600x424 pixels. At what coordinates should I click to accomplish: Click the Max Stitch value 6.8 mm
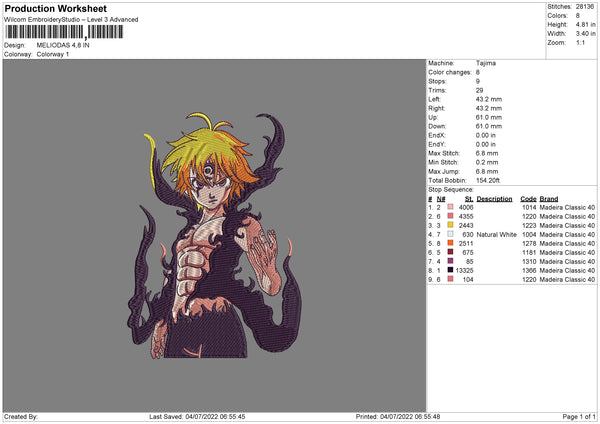pos(487,153)
